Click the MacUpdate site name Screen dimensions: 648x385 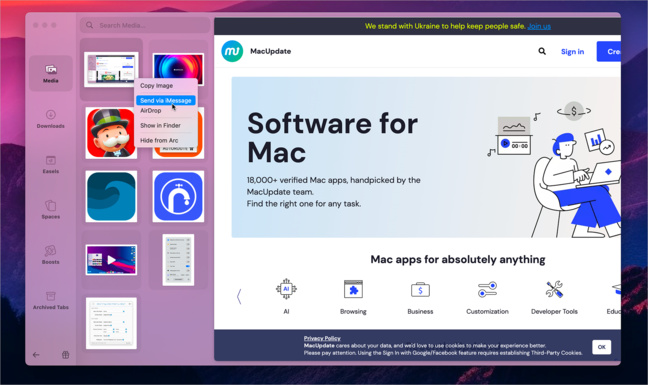coord(271,51)
